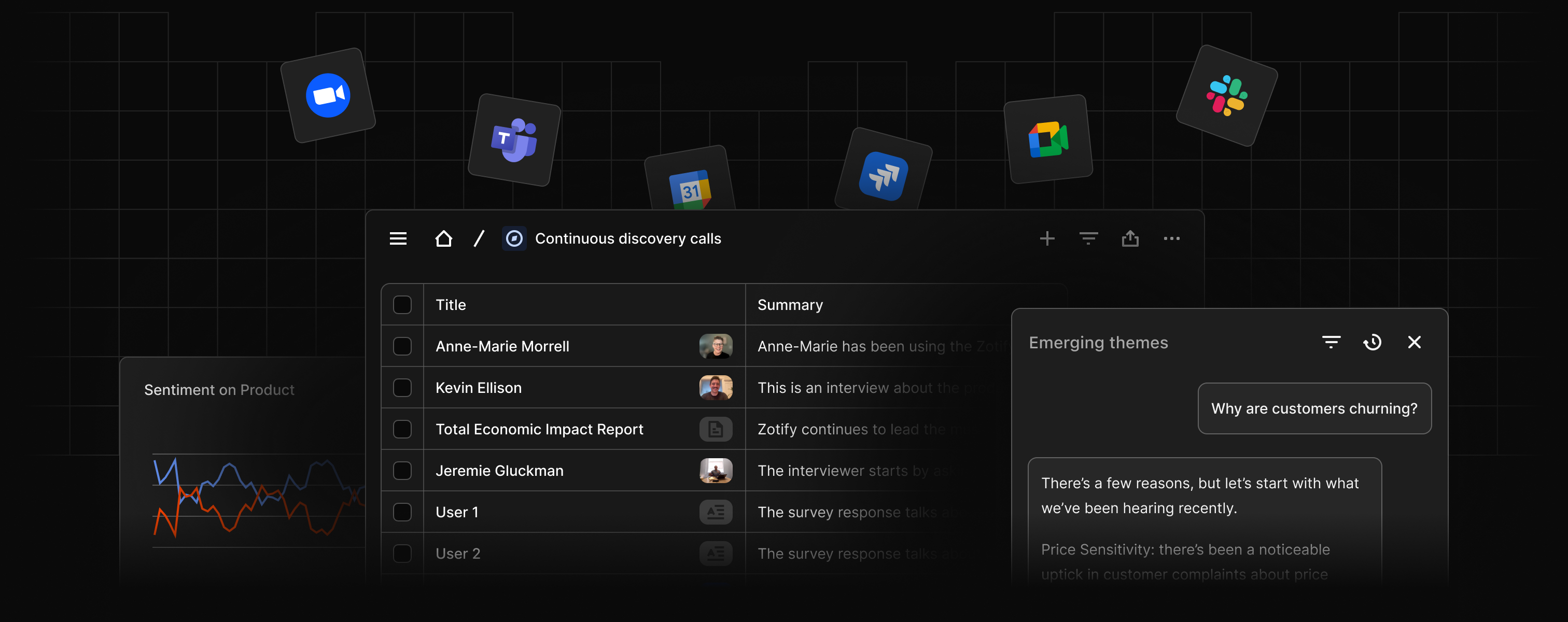
Task: Open the hamburger menu in the toolbar
Action: [x=398, y=238]
